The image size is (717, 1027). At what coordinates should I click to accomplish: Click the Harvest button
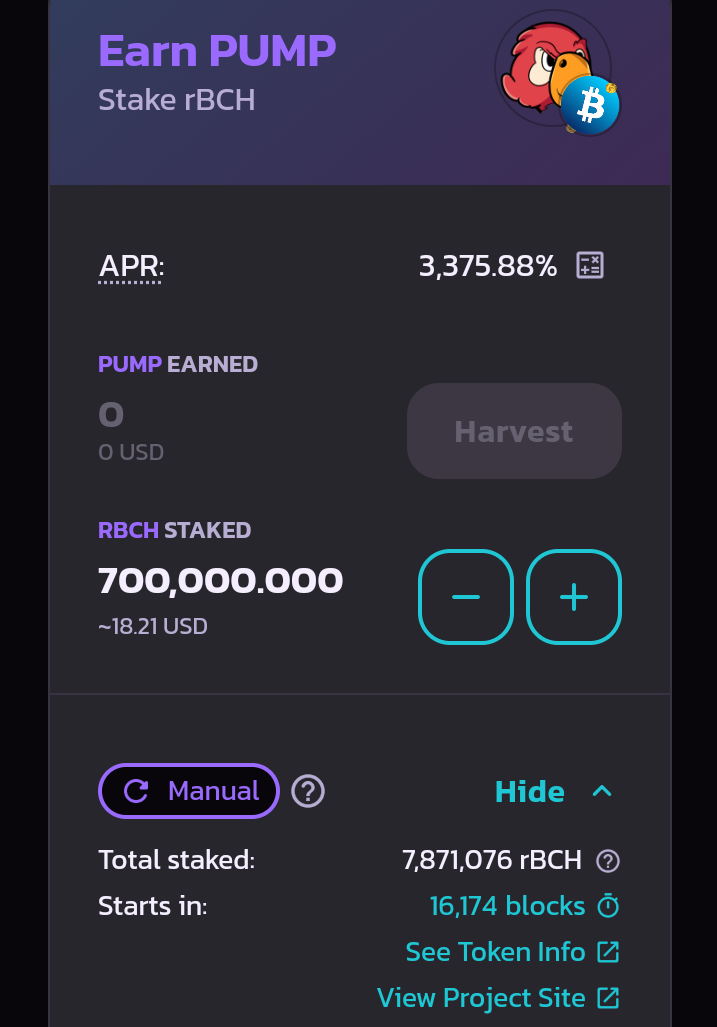point(514,431)
